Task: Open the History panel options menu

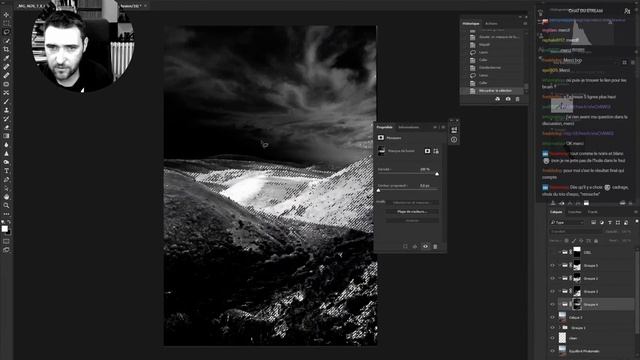Action: click(525, 24)
